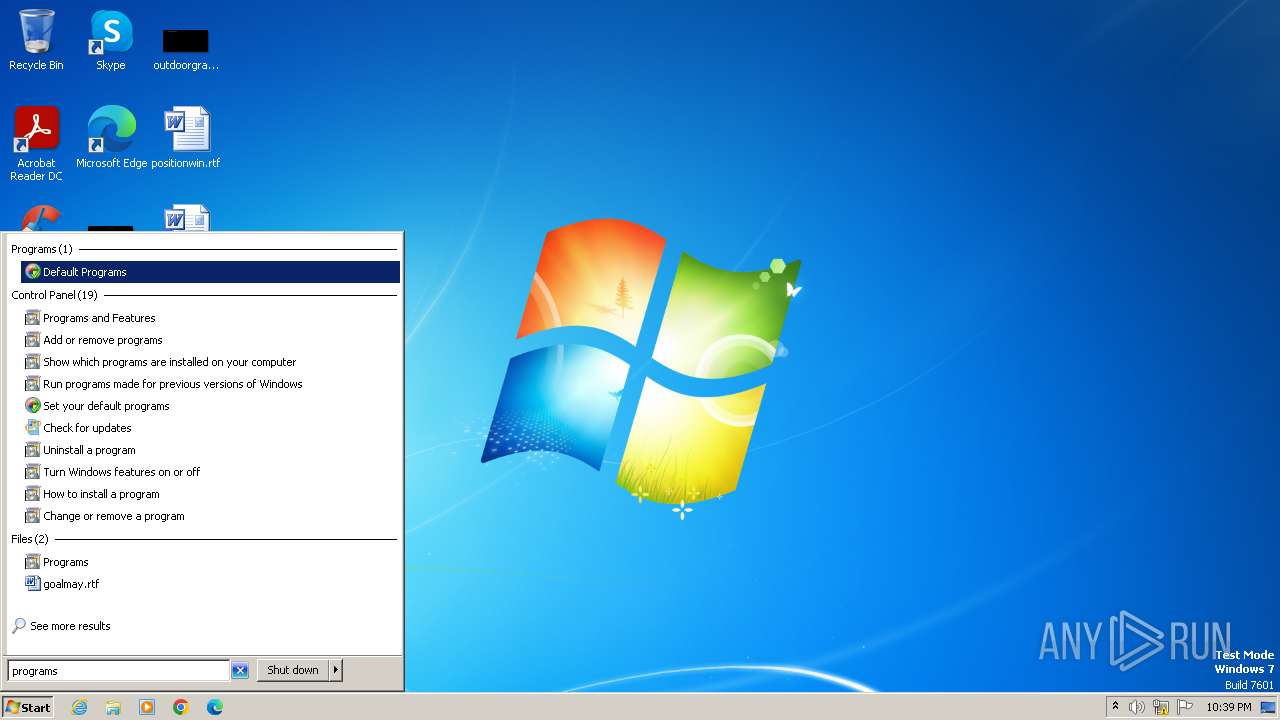The image size is (1280, 720).
Task: Click the Shut down button
Action: (293, 670)
